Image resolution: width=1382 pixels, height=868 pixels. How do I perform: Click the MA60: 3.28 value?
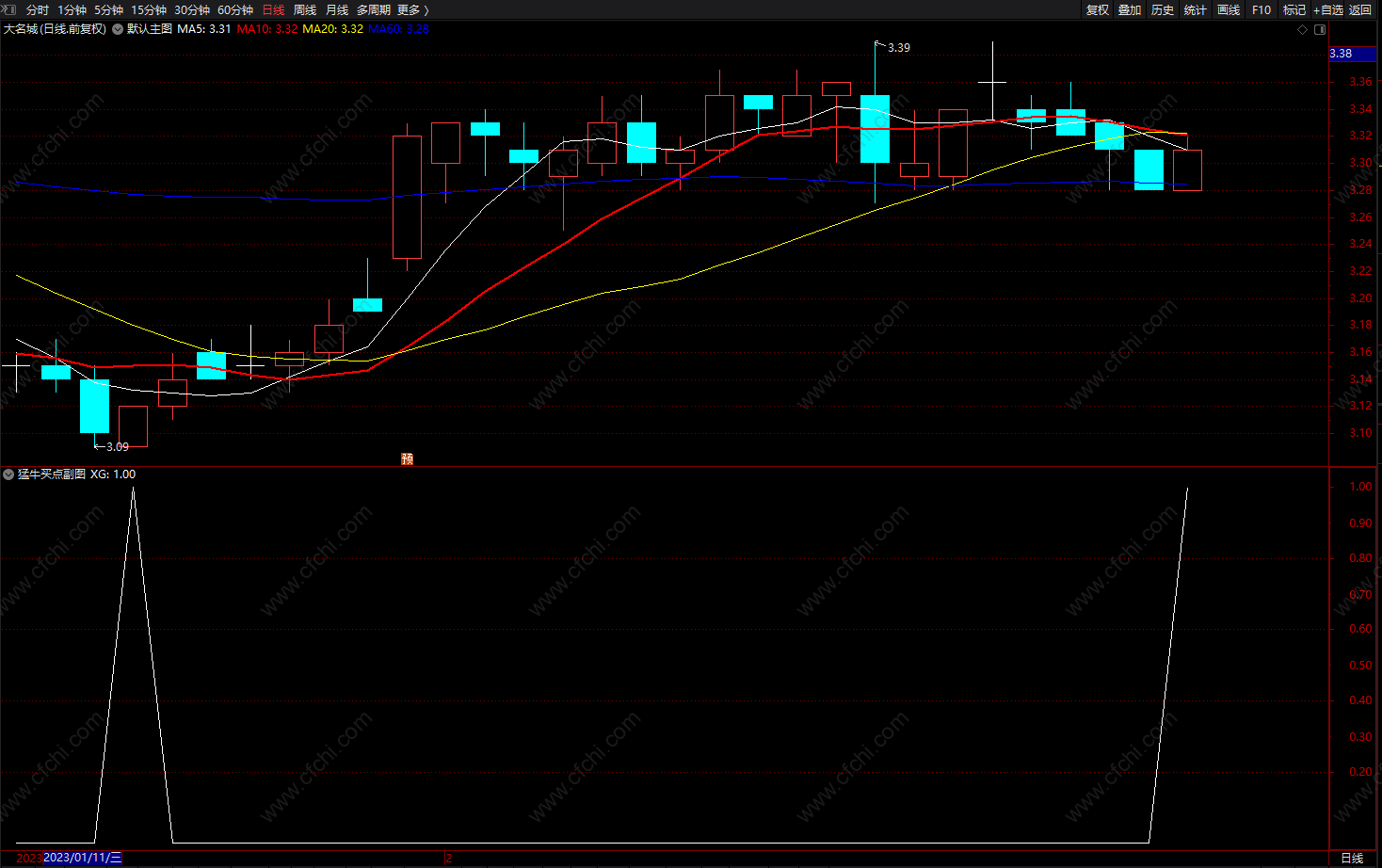point(398,29)
